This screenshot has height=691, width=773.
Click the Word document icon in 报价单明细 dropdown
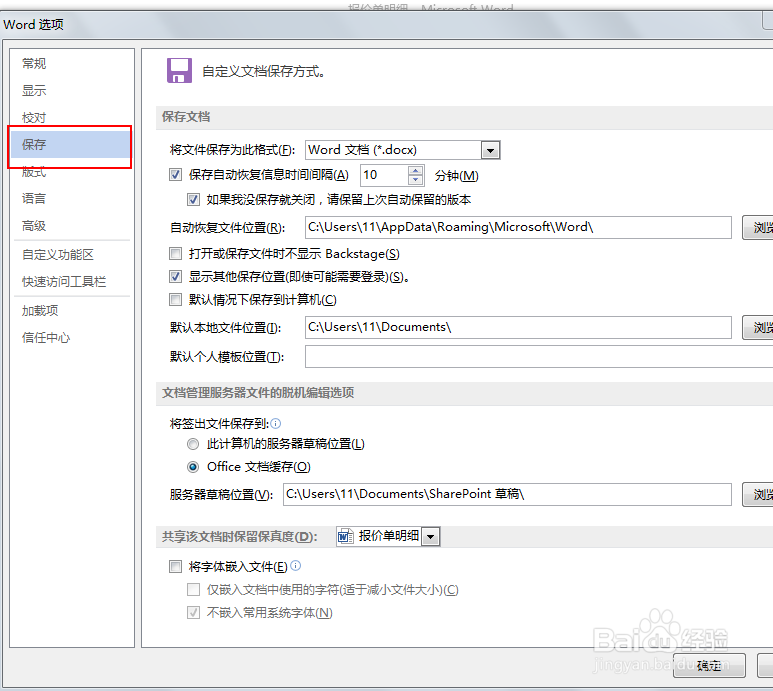[x=346, y=536]
